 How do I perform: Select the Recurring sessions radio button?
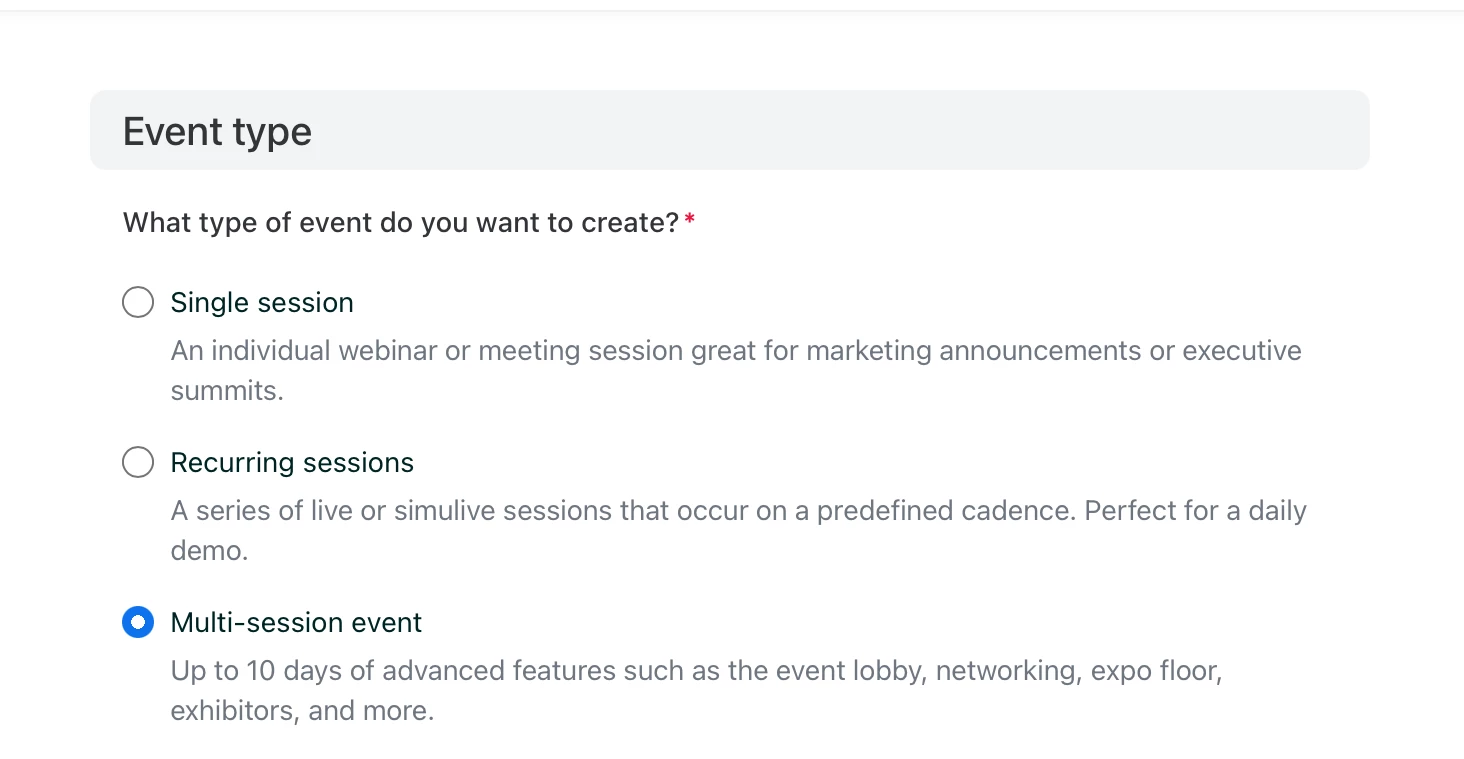[x=138, y=462]
